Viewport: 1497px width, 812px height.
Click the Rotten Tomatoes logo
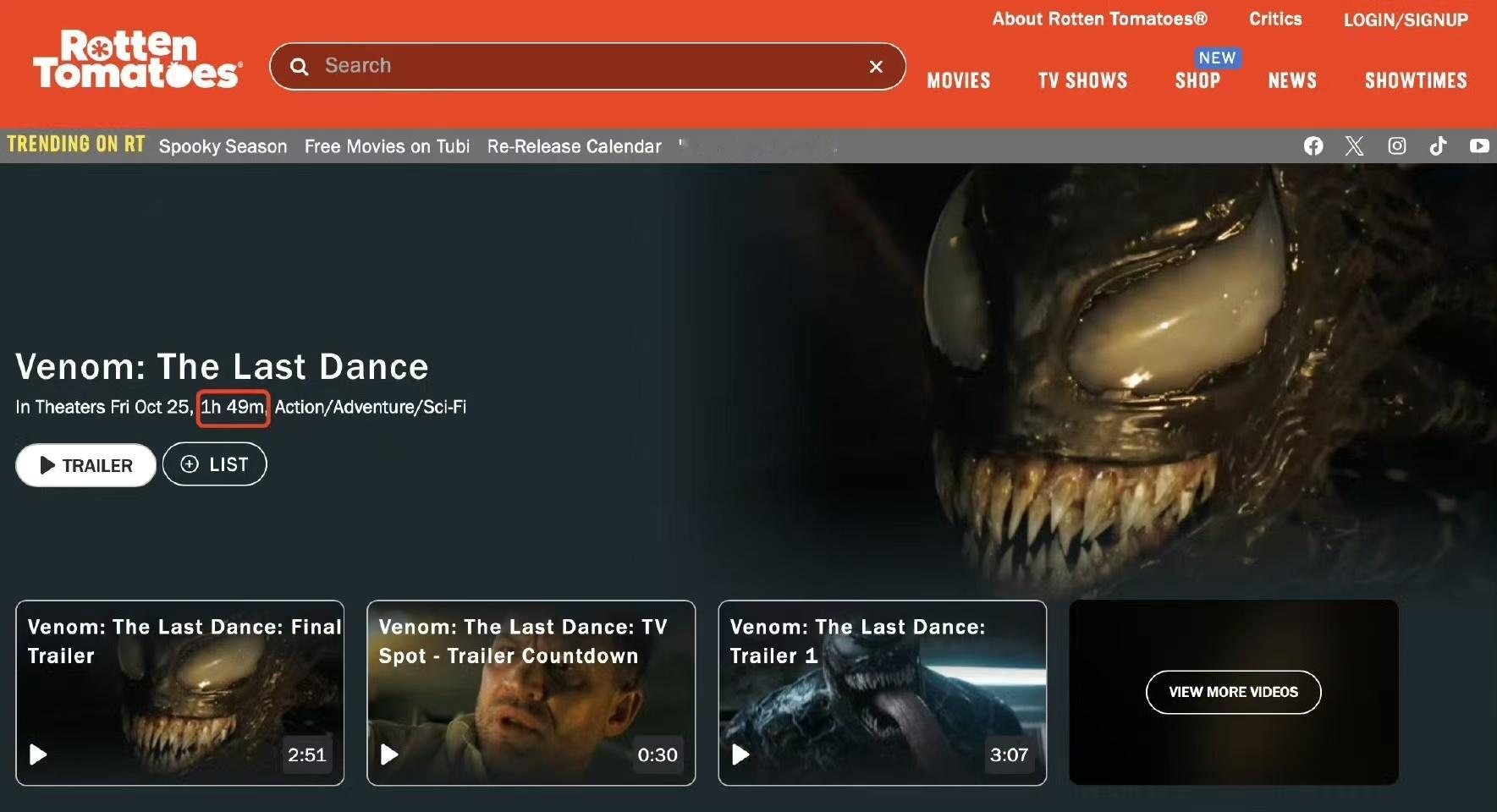(x=137, y=59)
